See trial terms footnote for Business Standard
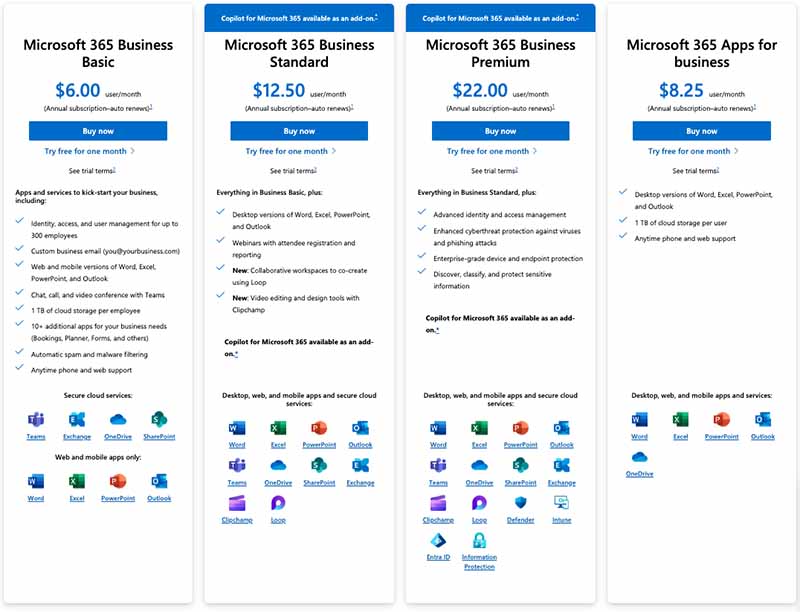Image resolution: width=800 pixels, height=612 pixels. point(316,170)
